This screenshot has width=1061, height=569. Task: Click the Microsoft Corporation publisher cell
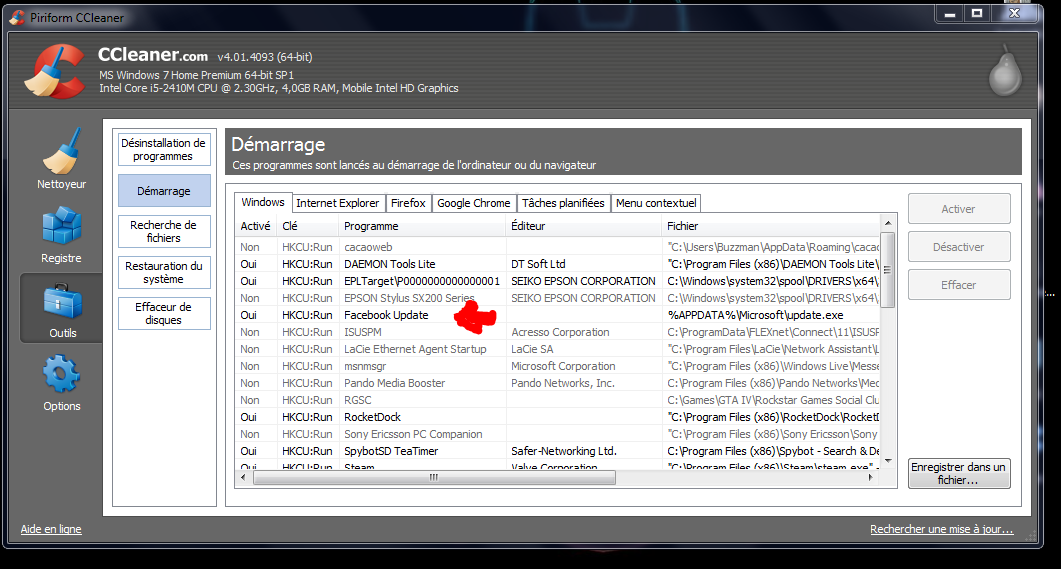point(563,366)
